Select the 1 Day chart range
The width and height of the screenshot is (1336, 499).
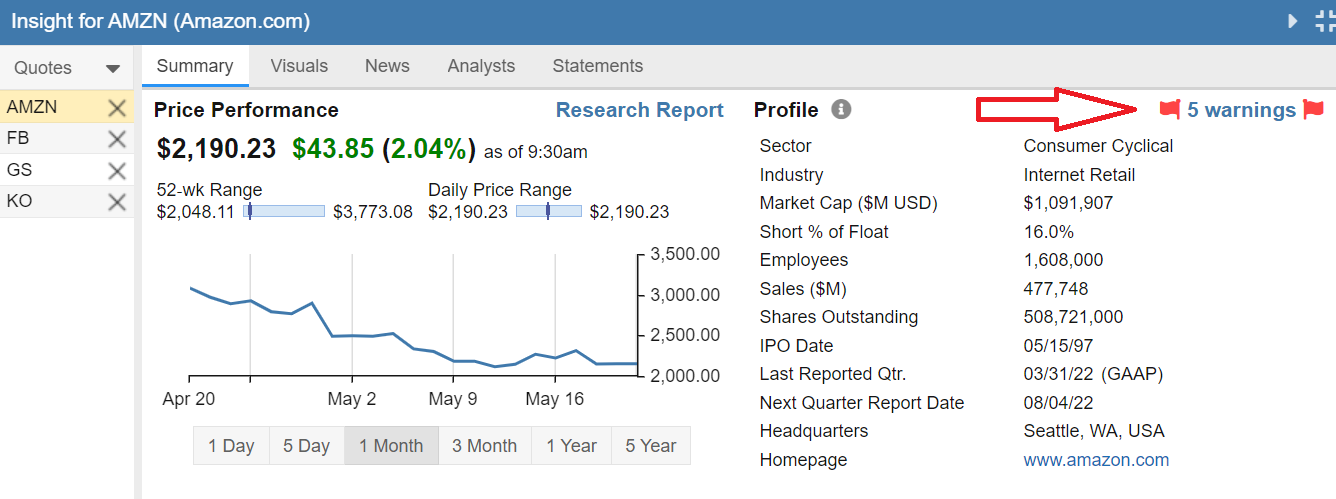tap(231, 446)
